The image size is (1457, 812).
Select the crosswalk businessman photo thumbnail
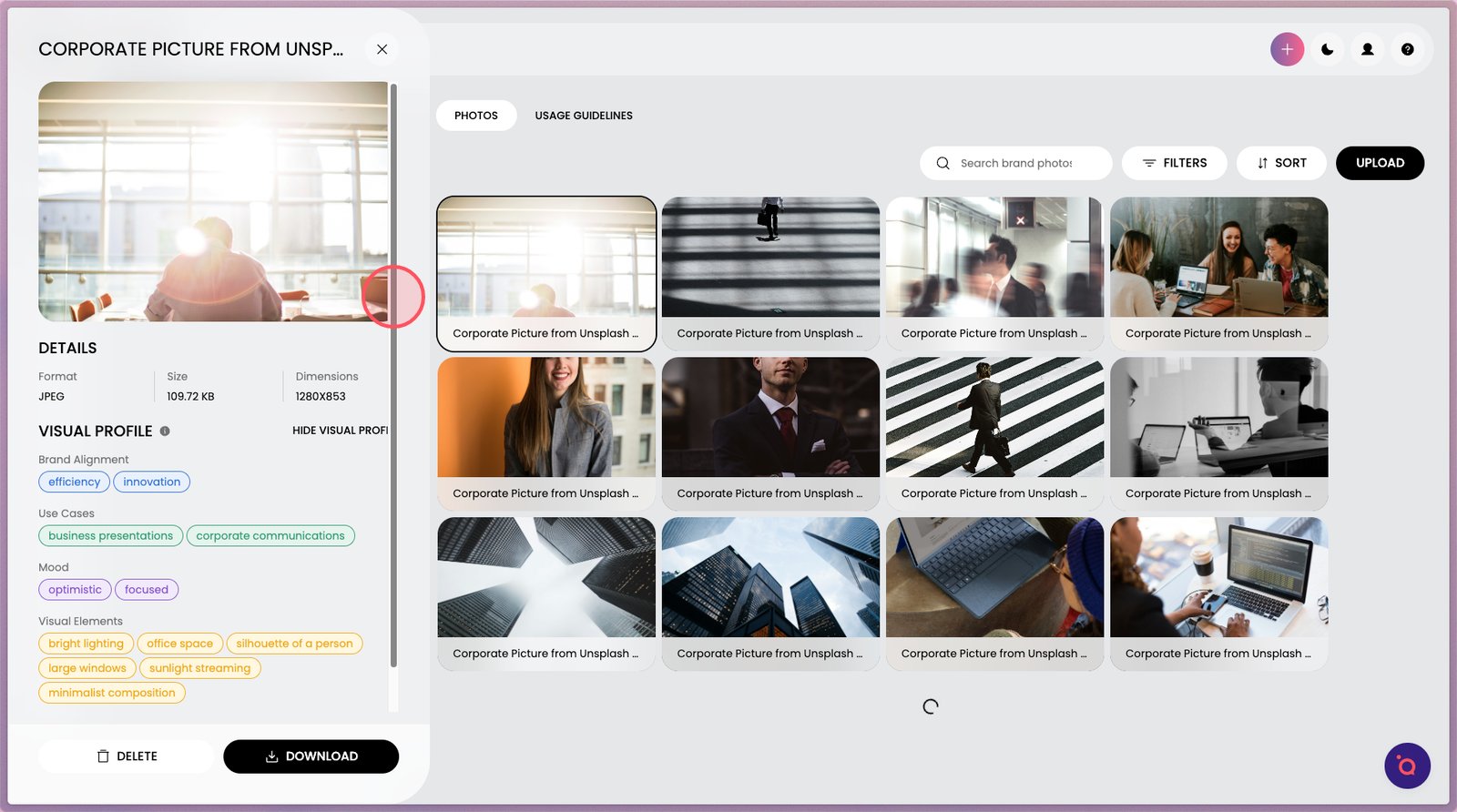tap(993, 418)
